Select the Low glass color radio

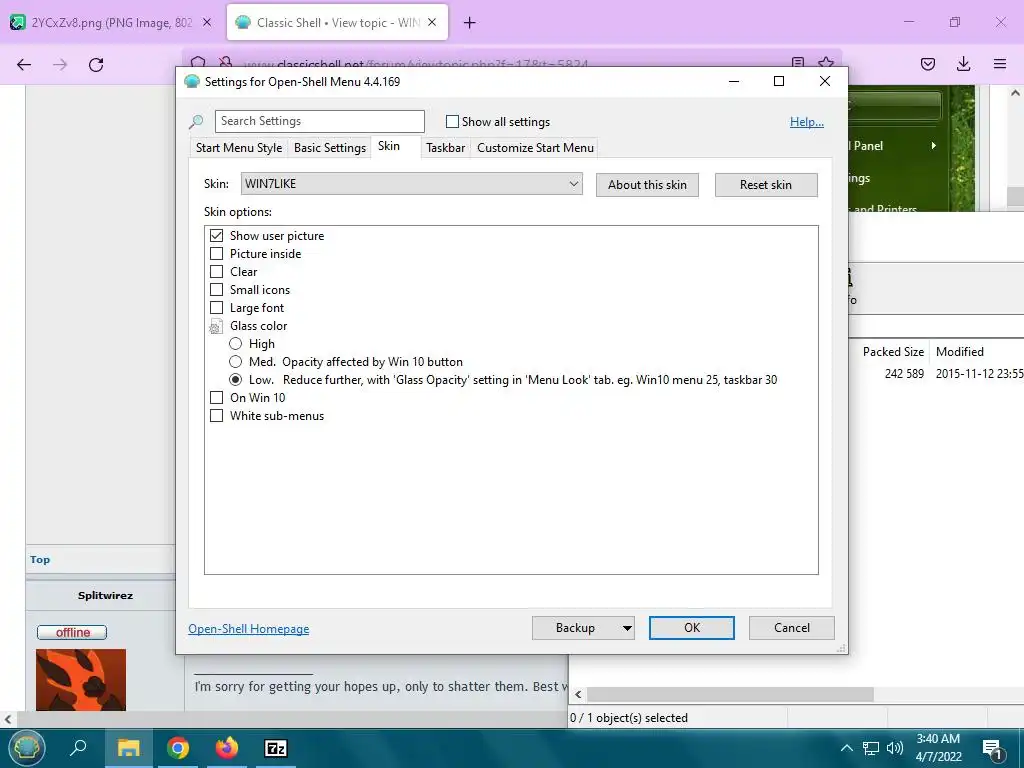click(x=235, y=379)
